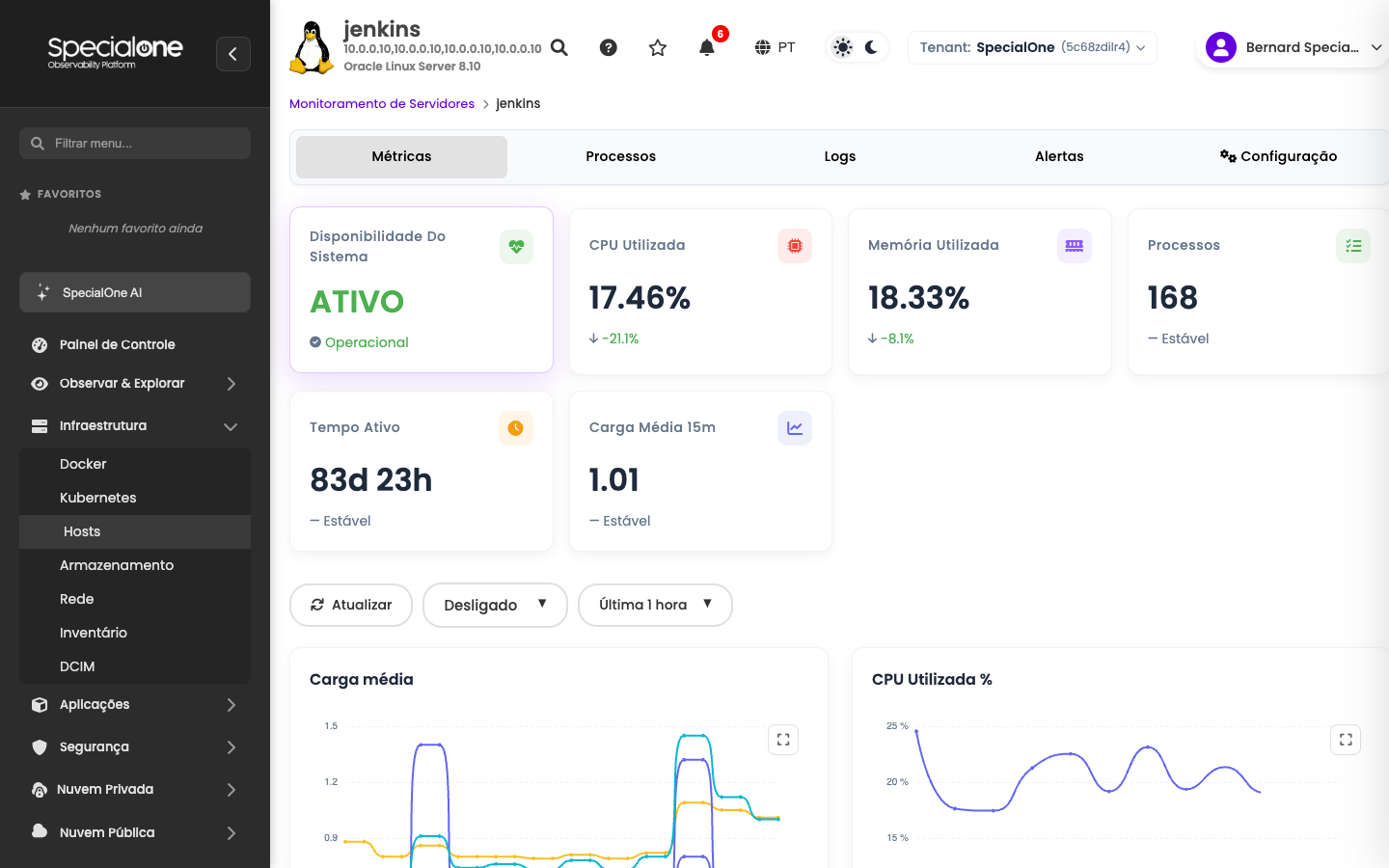The image size is (1389, 868).
Task: Click the cloud icon beside Nuvem Pública
Action: 40,831
